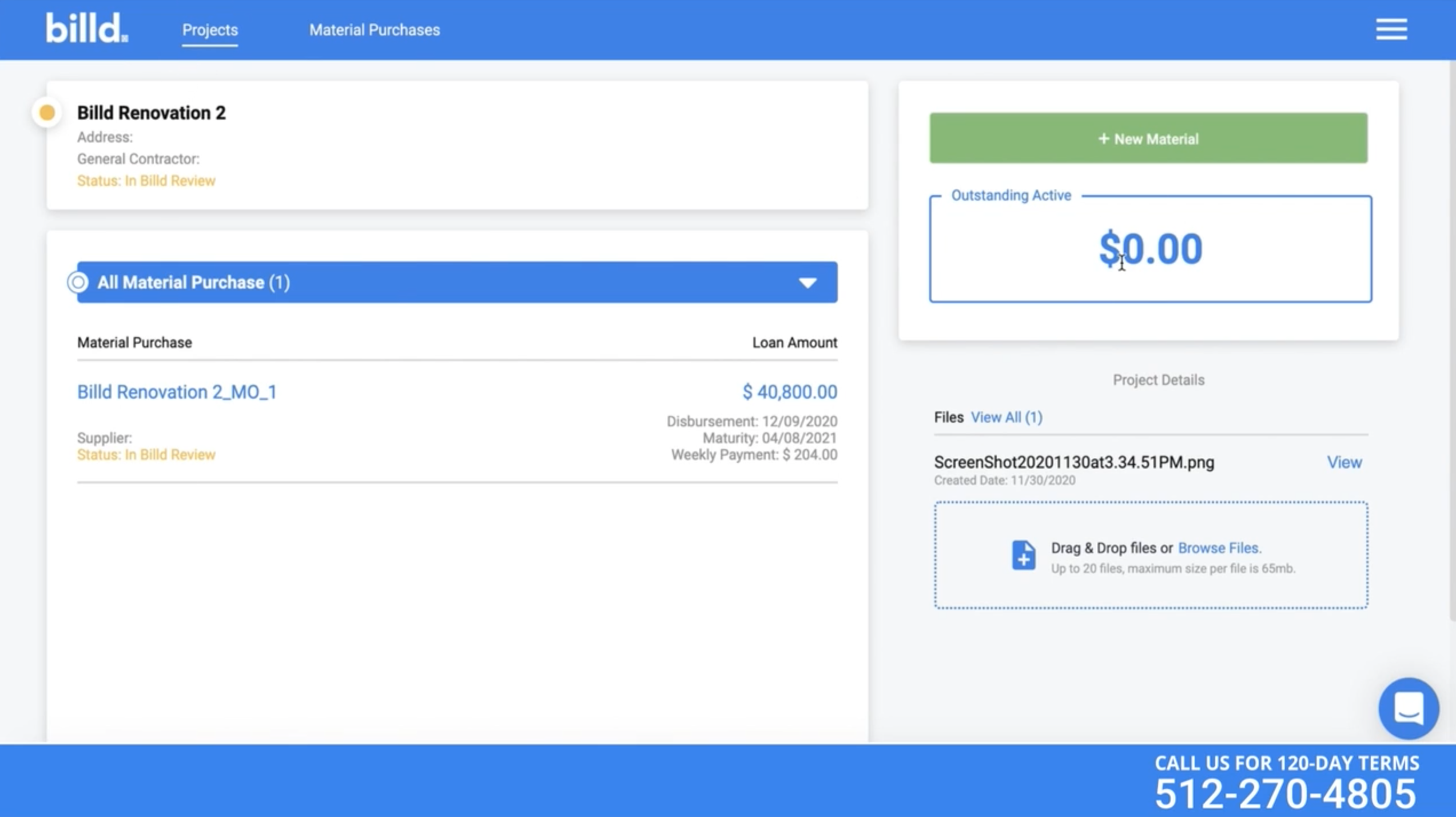1456x817 pixels.
Task: Click the General Contractor: label
Action: [x=138, y=159]
